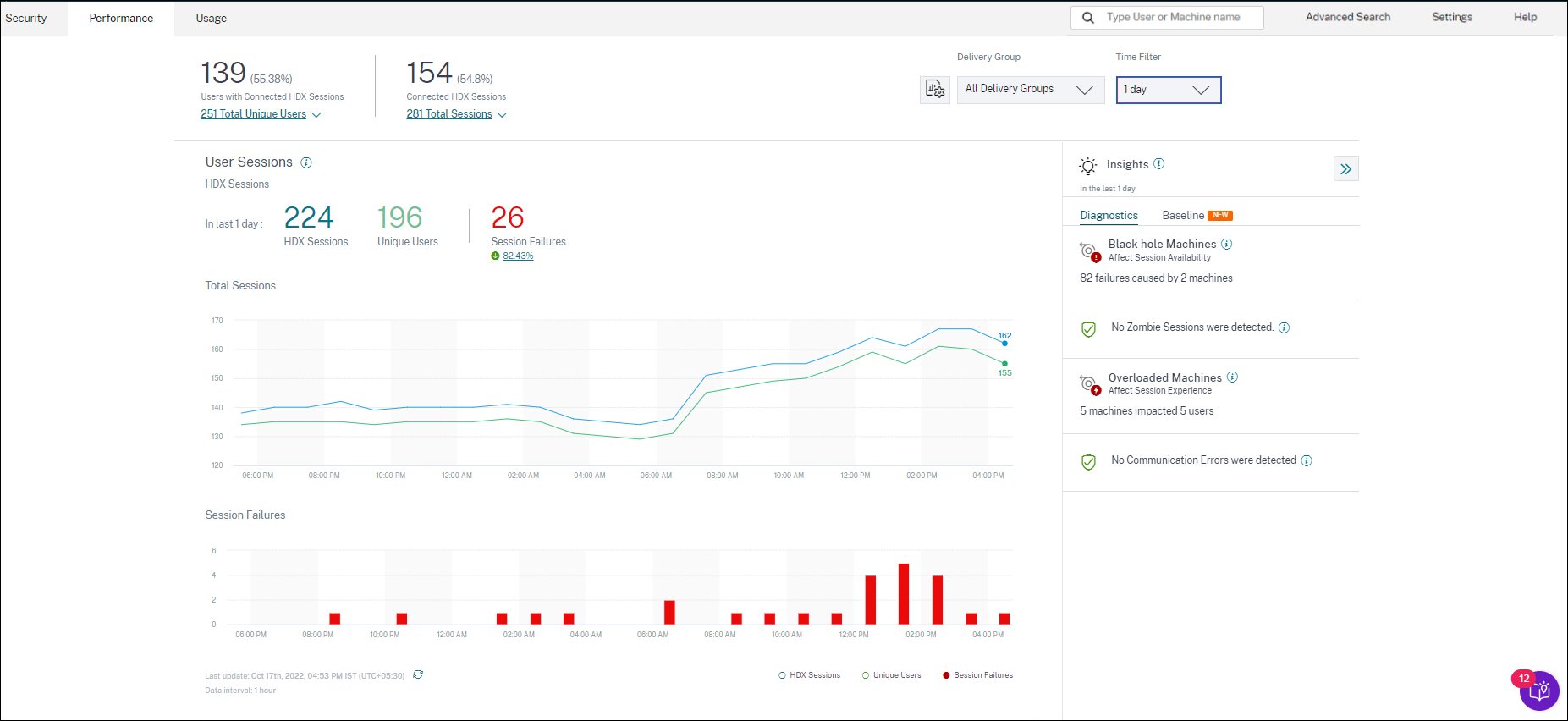Screen dimensions: 1568x721
Task: Collapse the Insights panel with double-chevron
Action: click(x=1345, y=169)
